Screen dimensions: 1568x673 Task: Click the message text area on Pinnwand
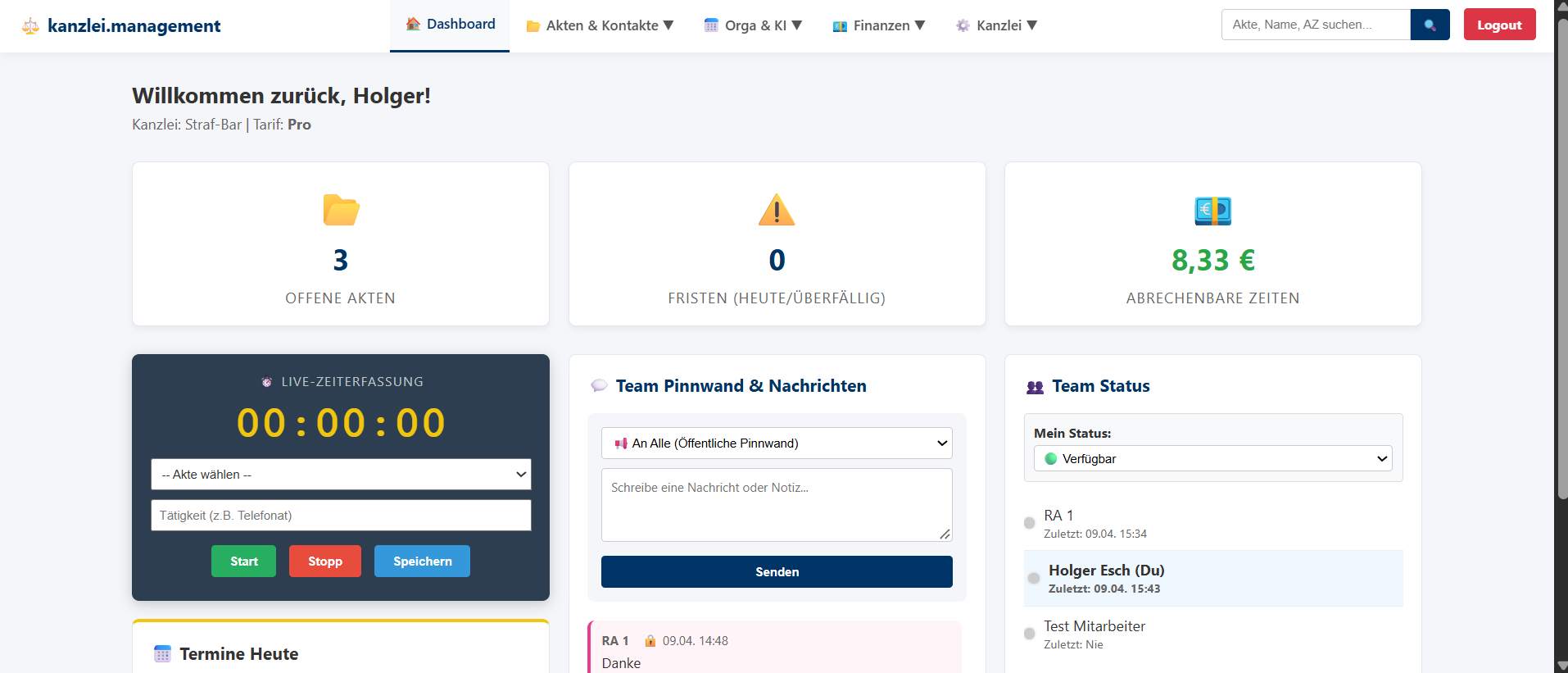[777, 505]
